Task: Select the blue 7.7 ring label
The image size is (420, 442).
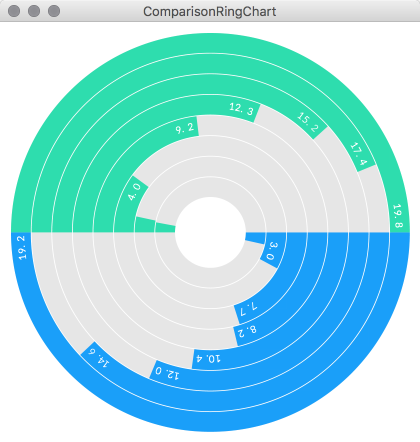Action: point(248,309)
